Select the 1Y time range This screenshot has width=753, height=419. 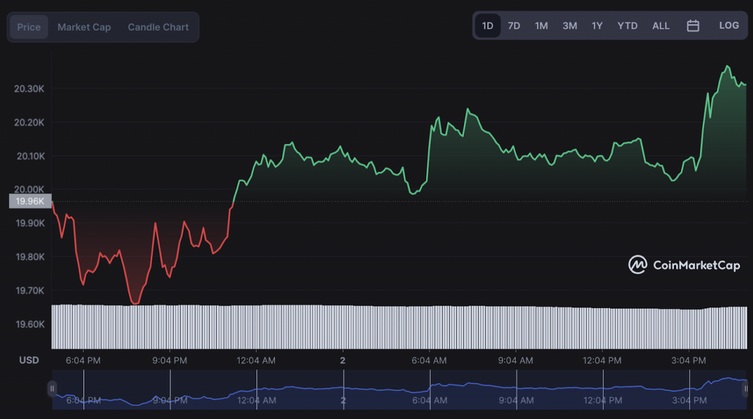click(597, 25)
